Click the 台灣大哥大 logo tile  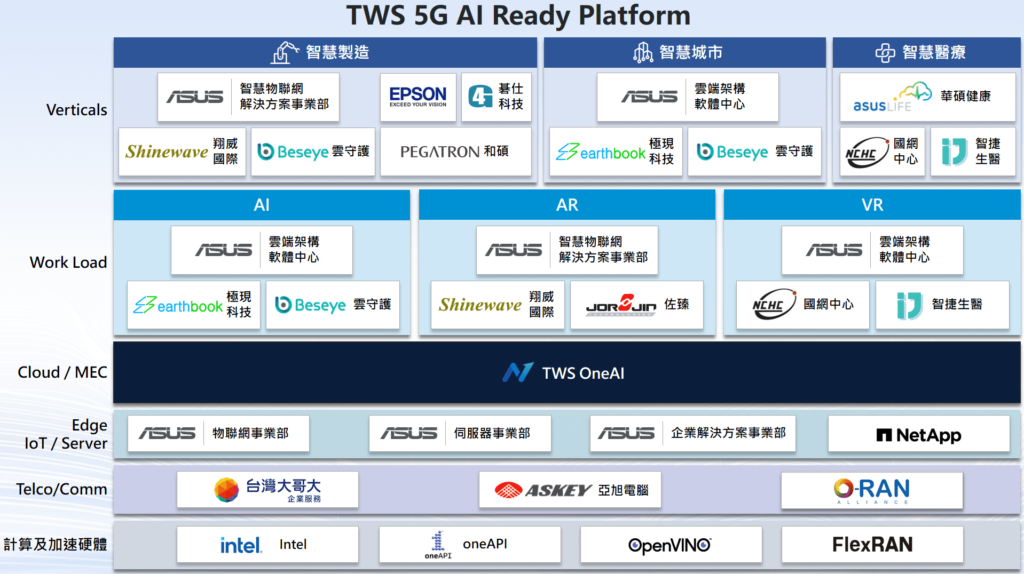[x=267, y=490]
